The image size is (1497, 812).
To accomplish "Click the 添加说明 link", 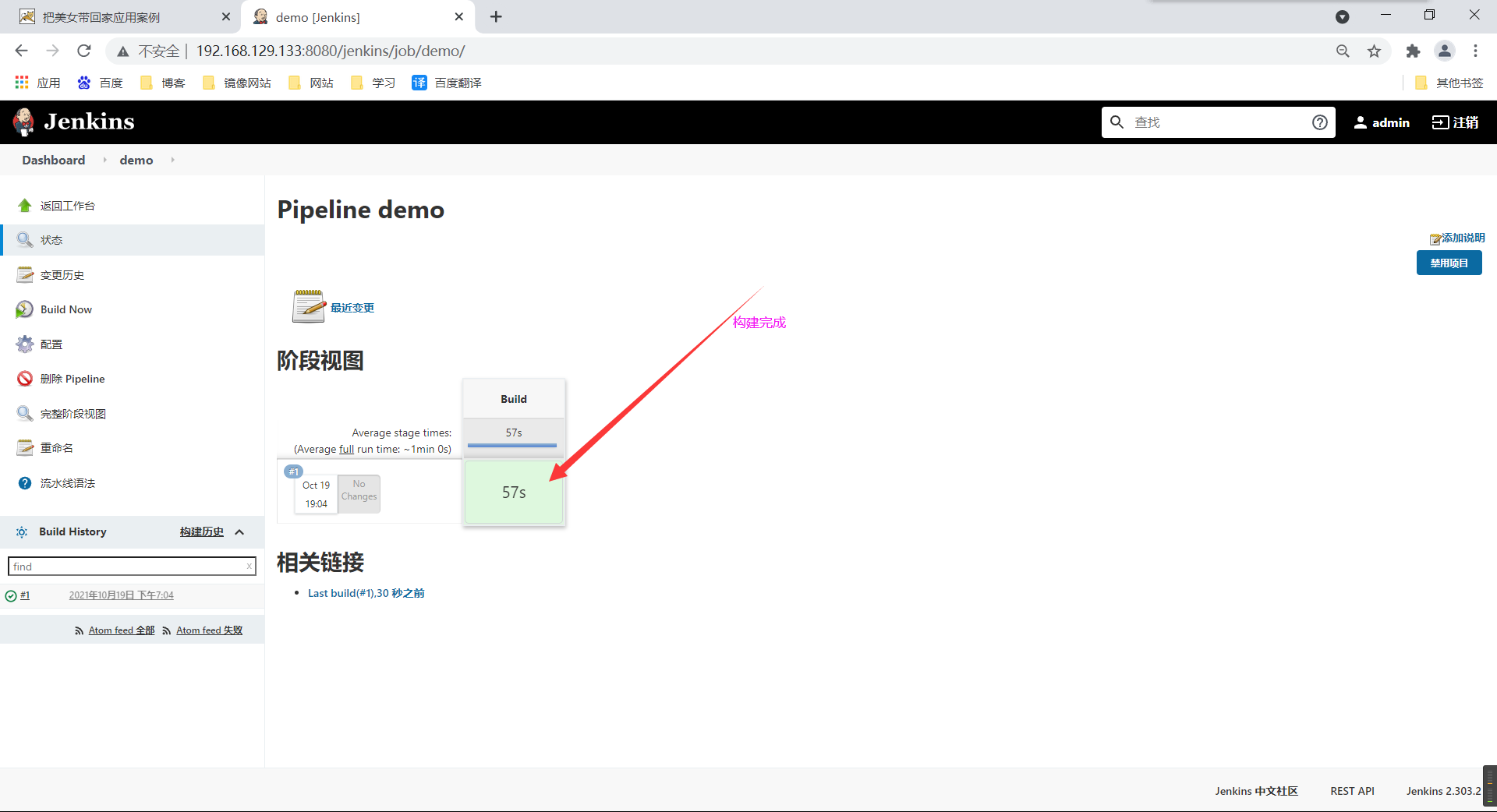I will (1463, 238).
